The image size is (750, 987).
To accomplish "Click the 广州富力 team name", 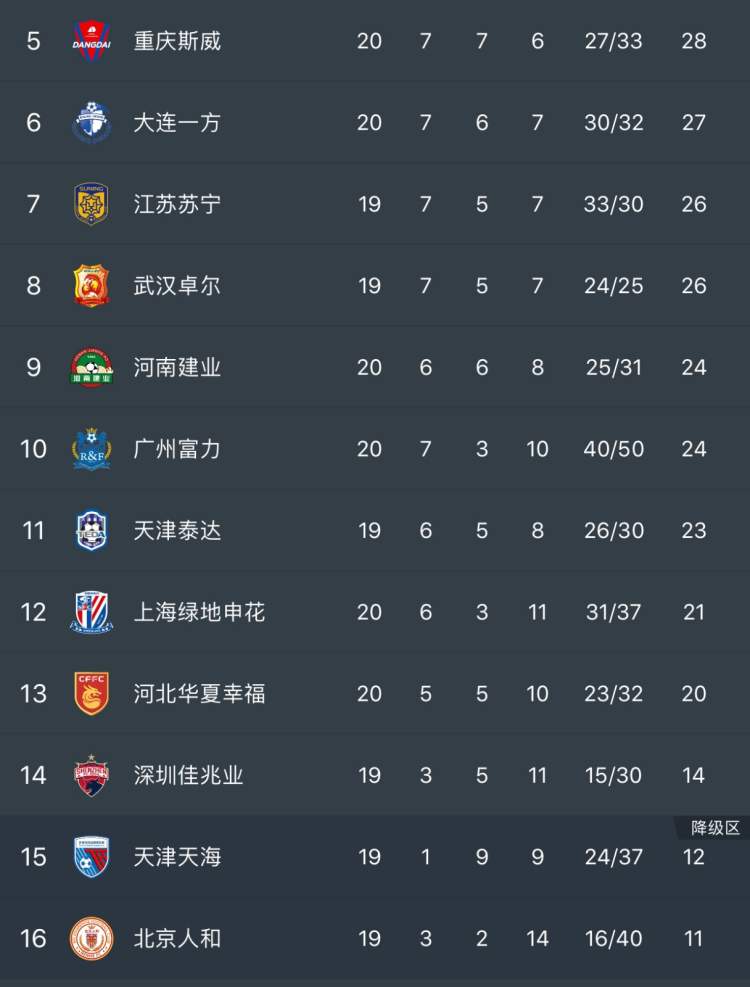I will (177, 449).
